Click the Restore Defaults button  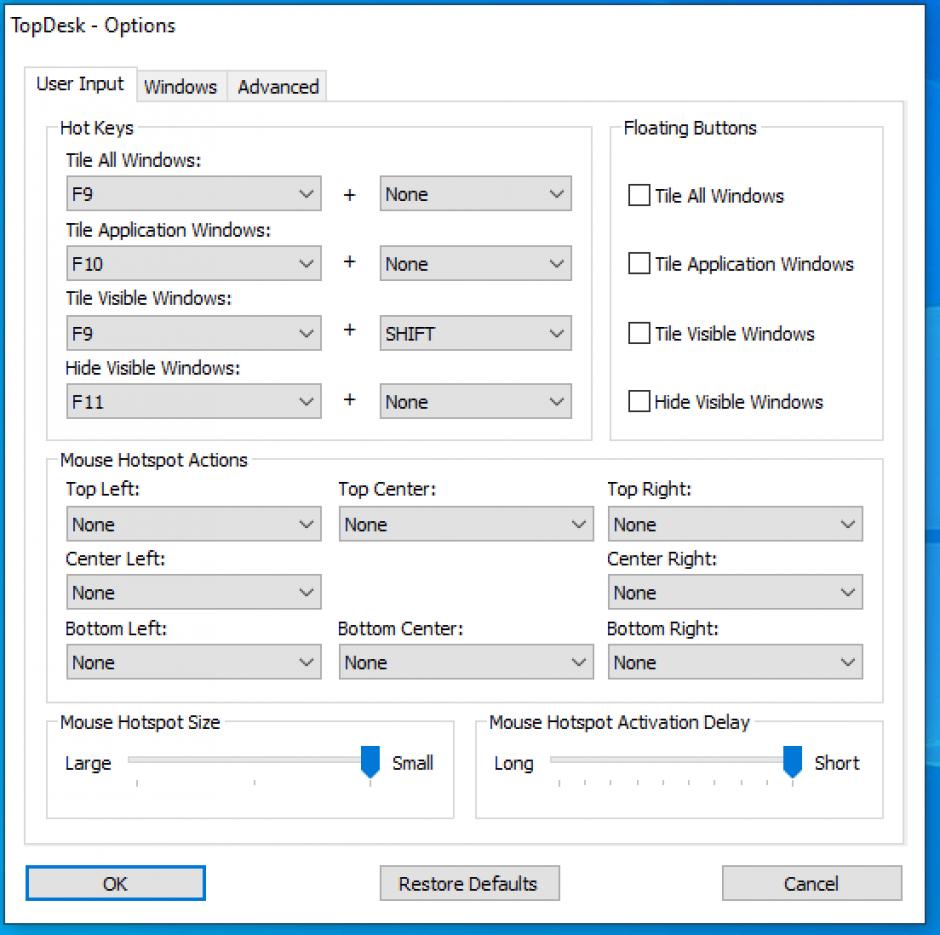[469, 883]
